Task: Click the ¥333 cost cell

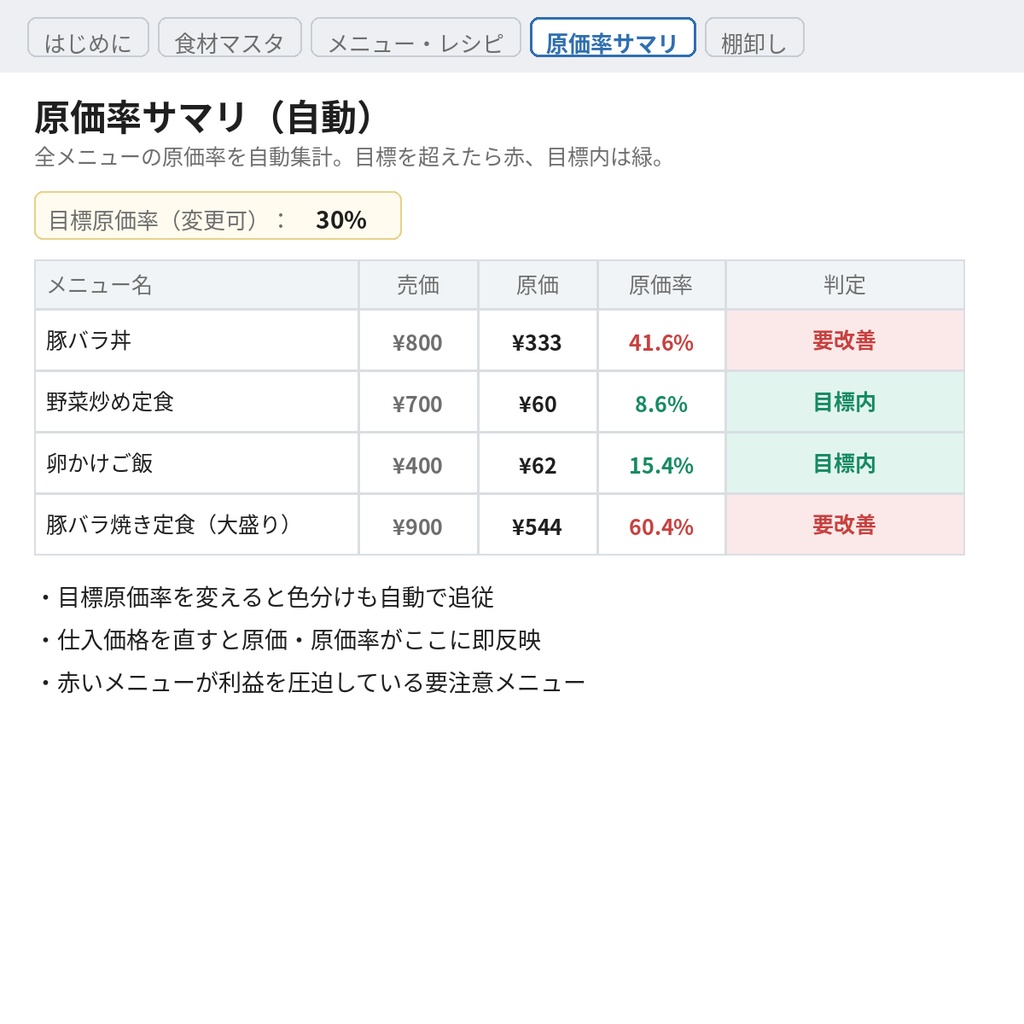Action: 537,342
